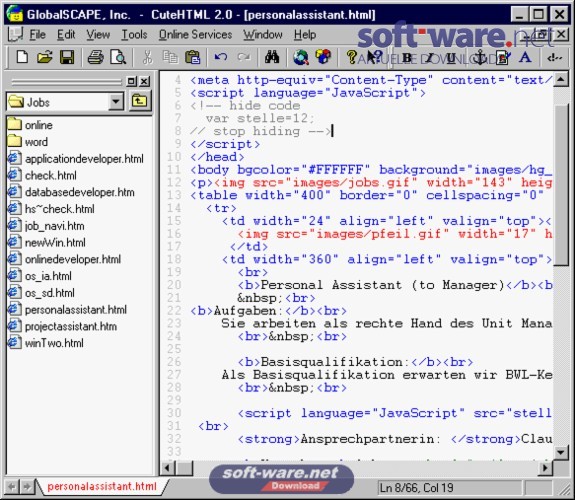Click the line 'Aufgaben:' in the editor

click(x=268, y=311)
